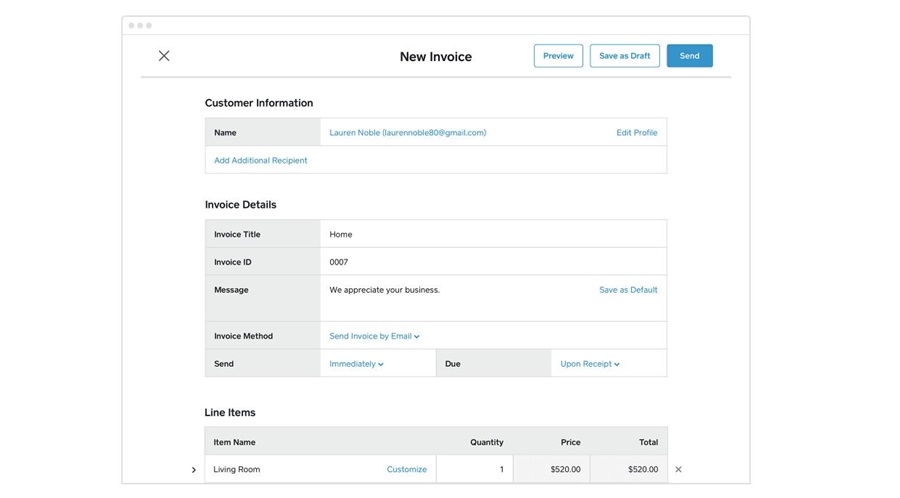
Task: Click the Living Room item name
Action: click(x=236, y=469)
